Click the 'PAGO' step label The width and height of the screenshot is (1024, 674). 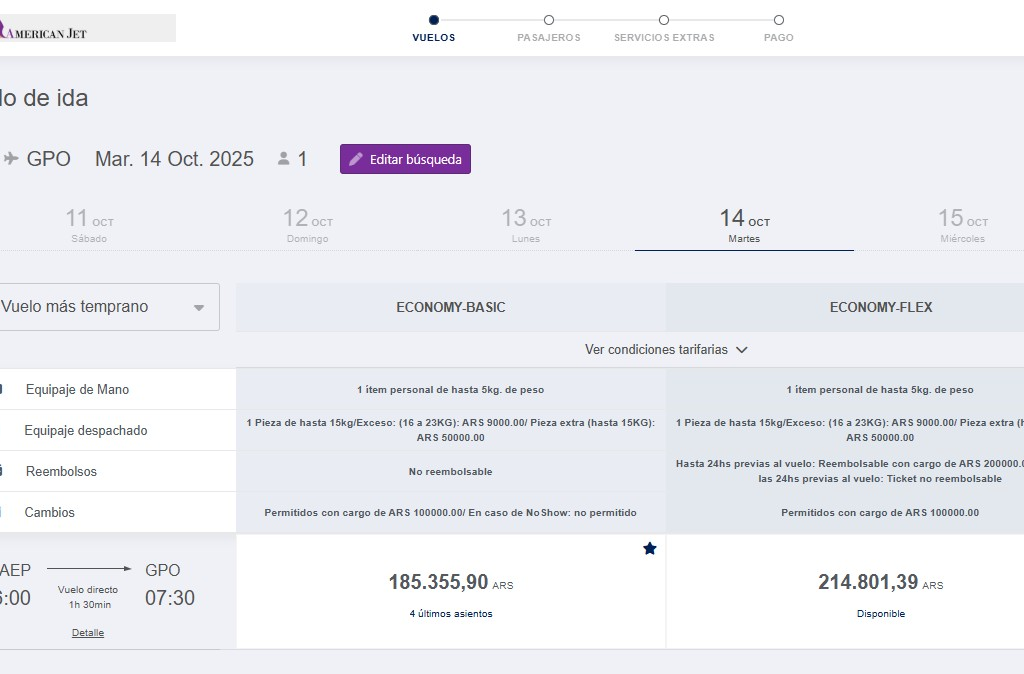[778, 38]
